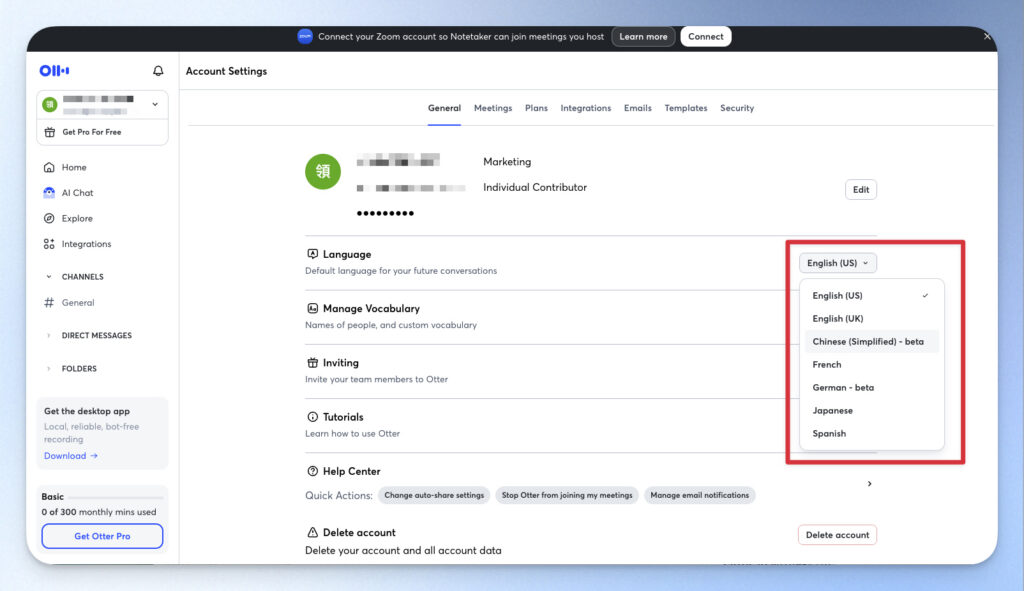Image resolution: width=1024 pixels, height=591 pixels.
Task: Click Change auto-share settings chip
Action: [434, 496]
